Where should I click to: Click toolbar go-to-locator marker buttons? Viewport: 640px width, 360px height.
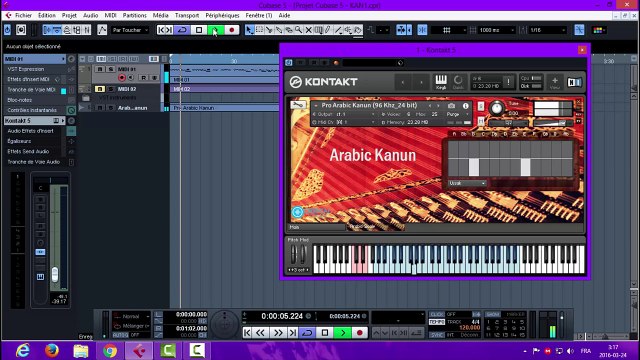165,30
